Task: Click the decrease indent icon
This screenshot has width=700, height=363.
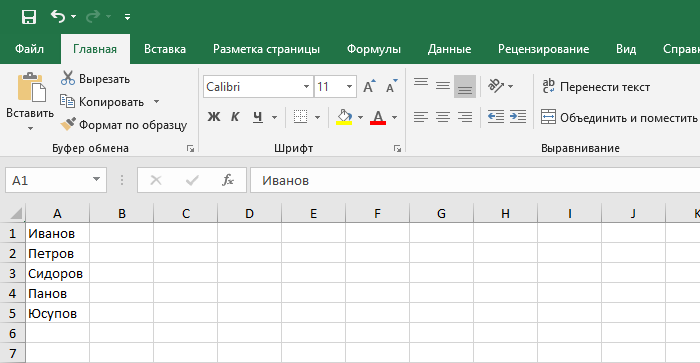Action: (496, 117)
